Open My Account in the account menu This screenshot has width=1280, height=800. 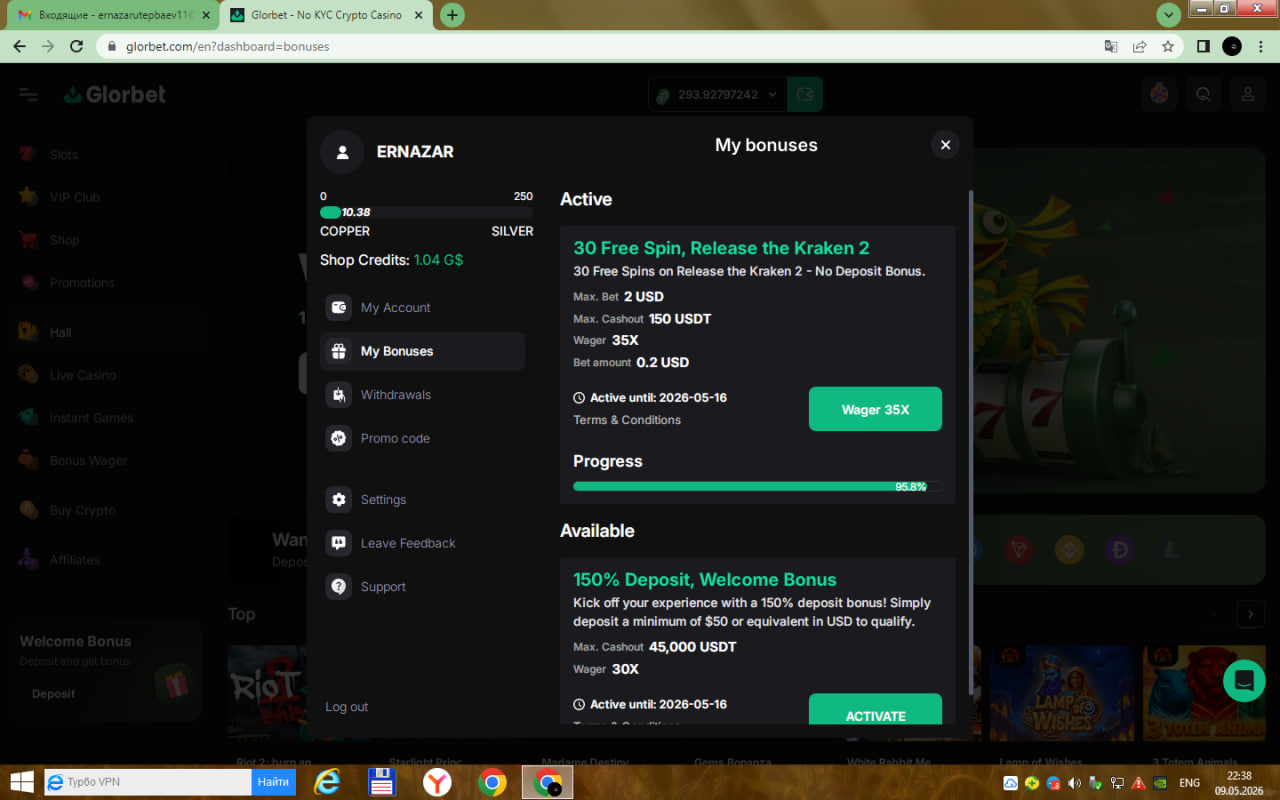pyautogui.click(x=423, y=308)
